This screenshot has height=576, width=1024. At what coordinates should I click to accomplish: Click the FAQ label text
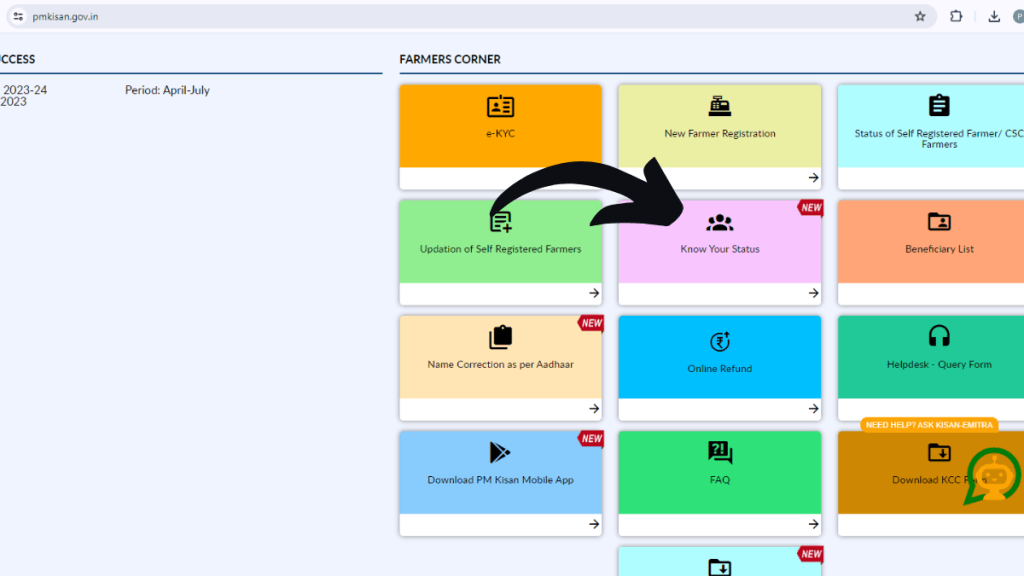[x=720, y=480]
